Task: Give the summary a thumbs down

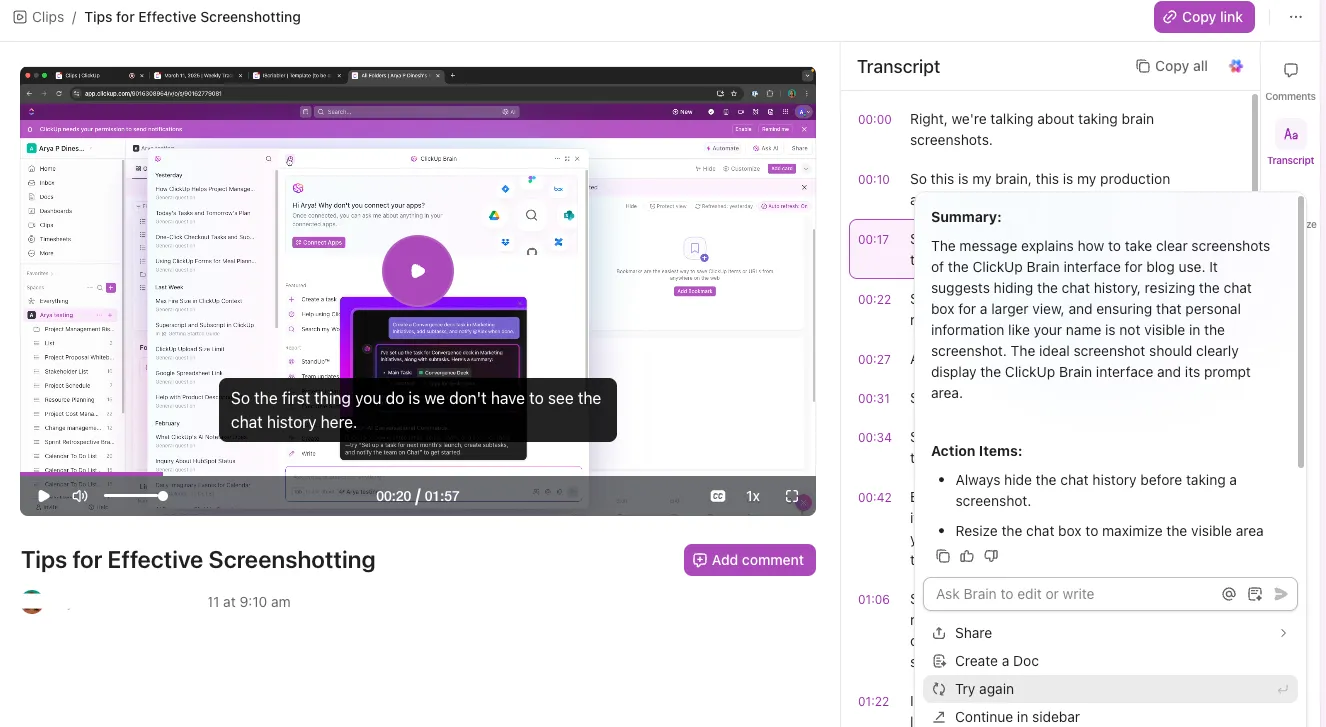Action: [x=991, y=556]
